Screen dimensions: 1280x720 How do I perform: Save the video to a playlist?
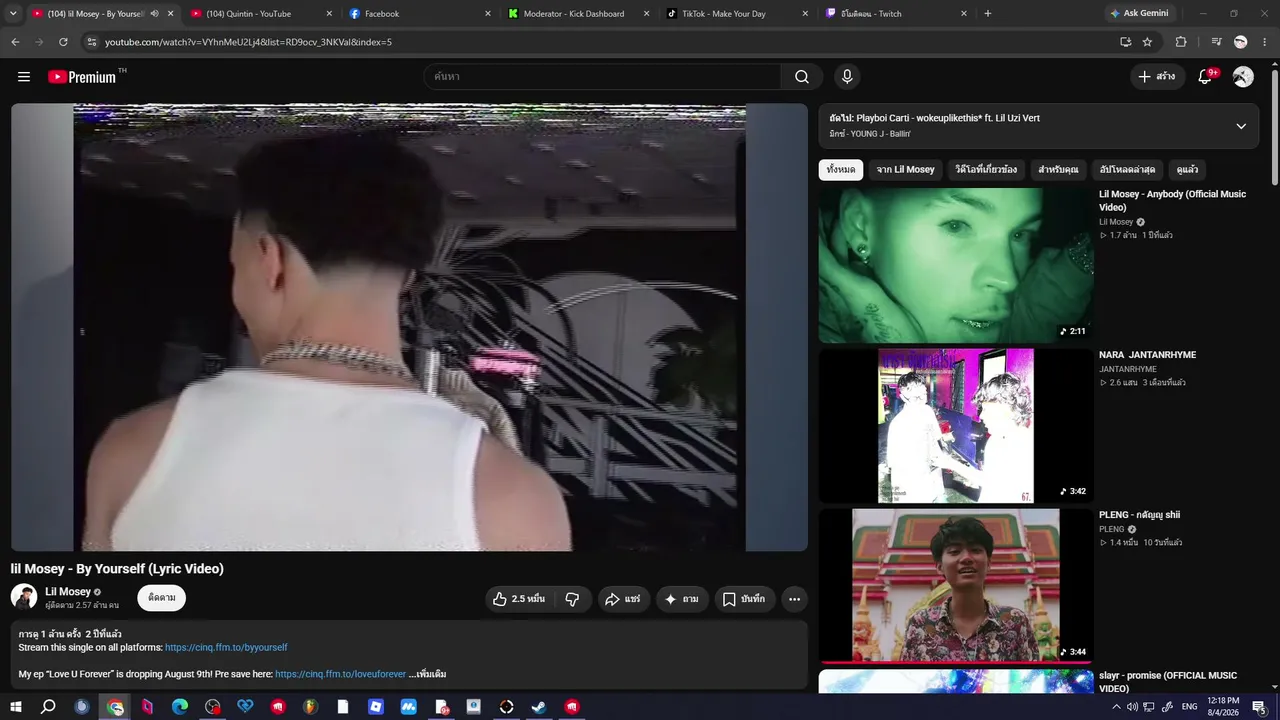(744, 599)
